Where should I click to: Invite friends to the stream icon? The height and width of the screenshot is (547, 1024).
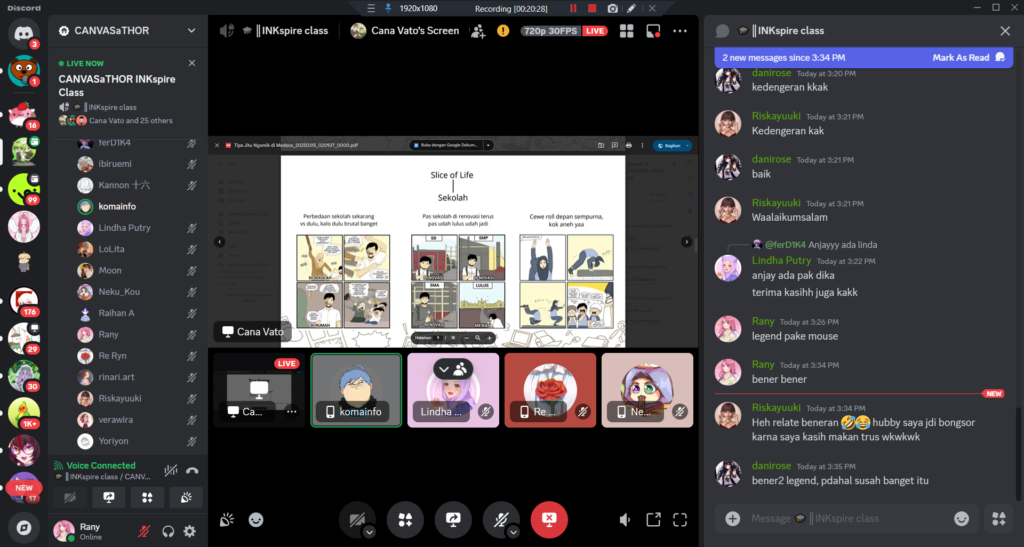tap(478, 31)
